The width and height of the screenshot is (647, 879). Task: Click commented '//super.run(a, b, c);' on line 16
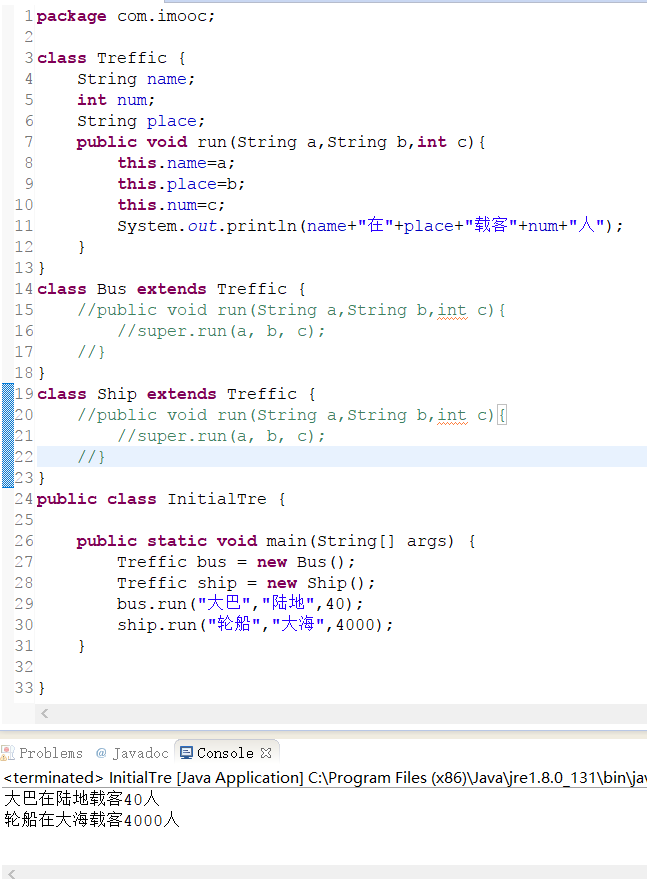[221, 331]
